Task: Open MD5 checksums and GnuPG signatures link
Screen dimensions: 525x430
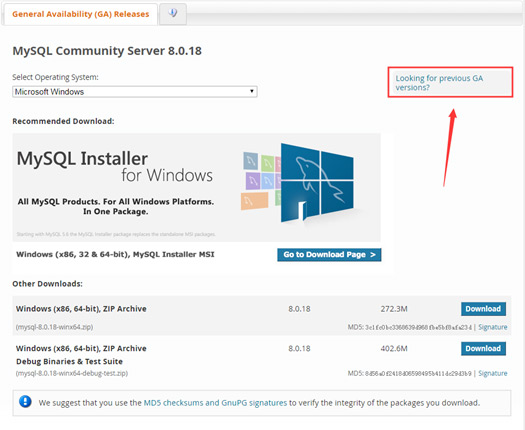Action: 215,403
